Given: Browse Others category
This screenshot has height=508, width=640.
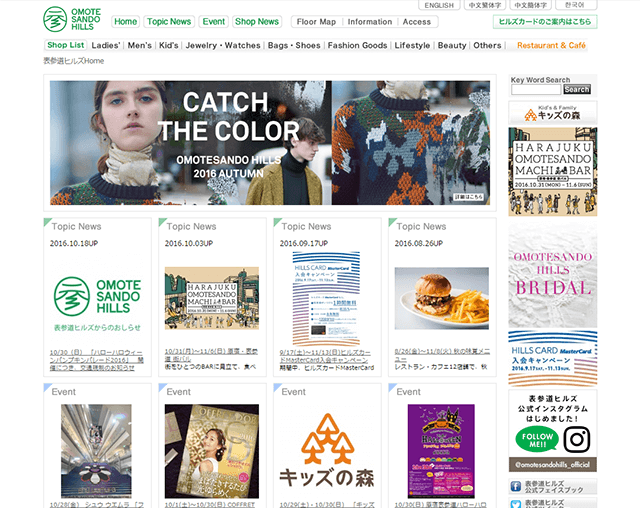Looking at the screenshot, I should tap(487, 45).
